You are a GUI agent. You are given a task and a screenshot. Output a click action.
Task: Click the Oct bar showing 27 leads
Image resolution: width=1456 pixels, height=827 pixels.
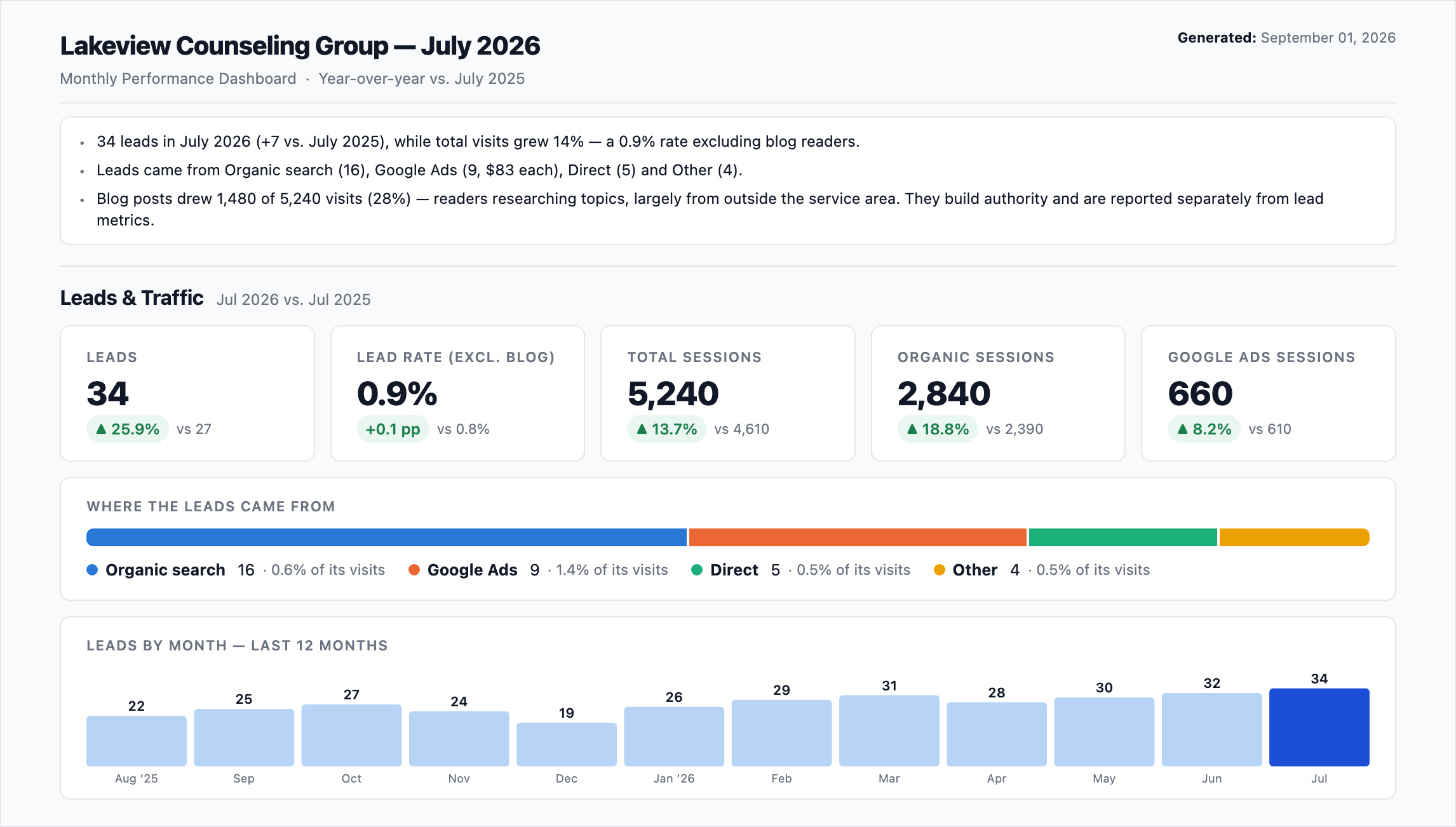point(351,736)
